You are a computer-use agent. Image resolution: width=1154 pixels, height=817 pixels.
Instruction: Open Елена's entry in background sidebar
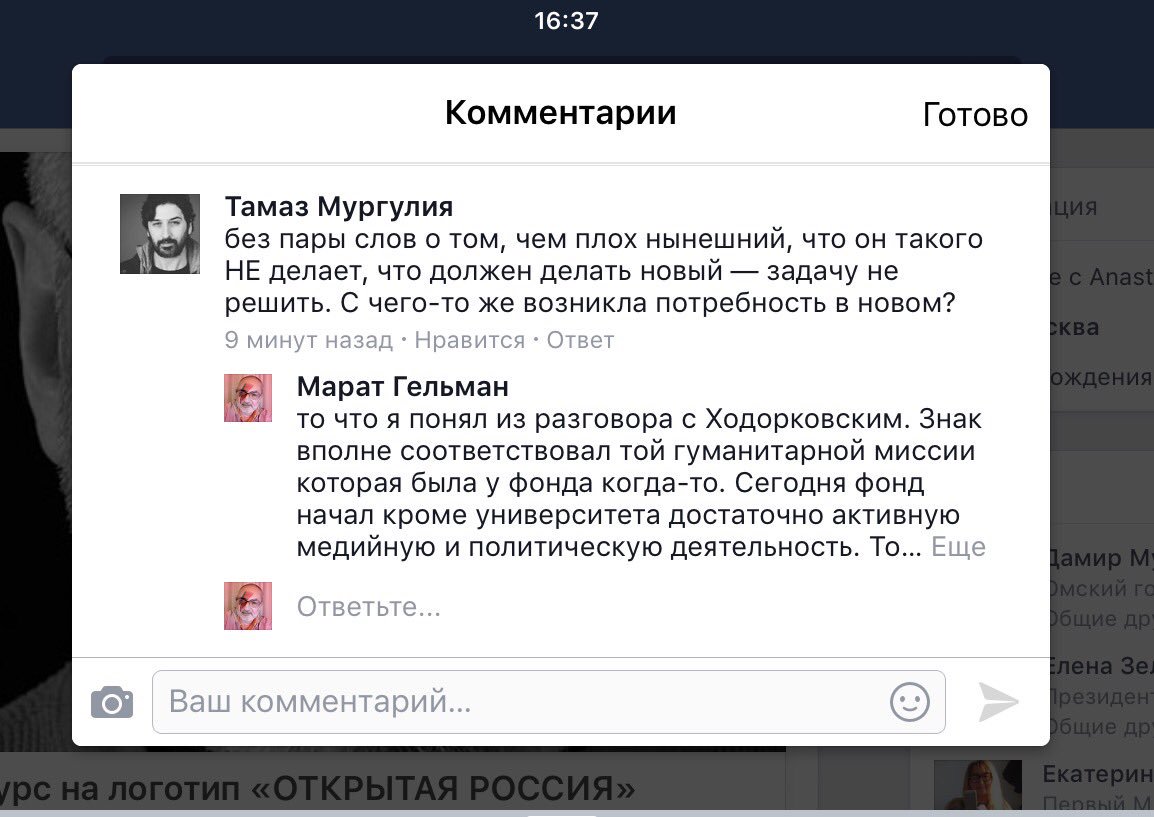point(1102,695)
